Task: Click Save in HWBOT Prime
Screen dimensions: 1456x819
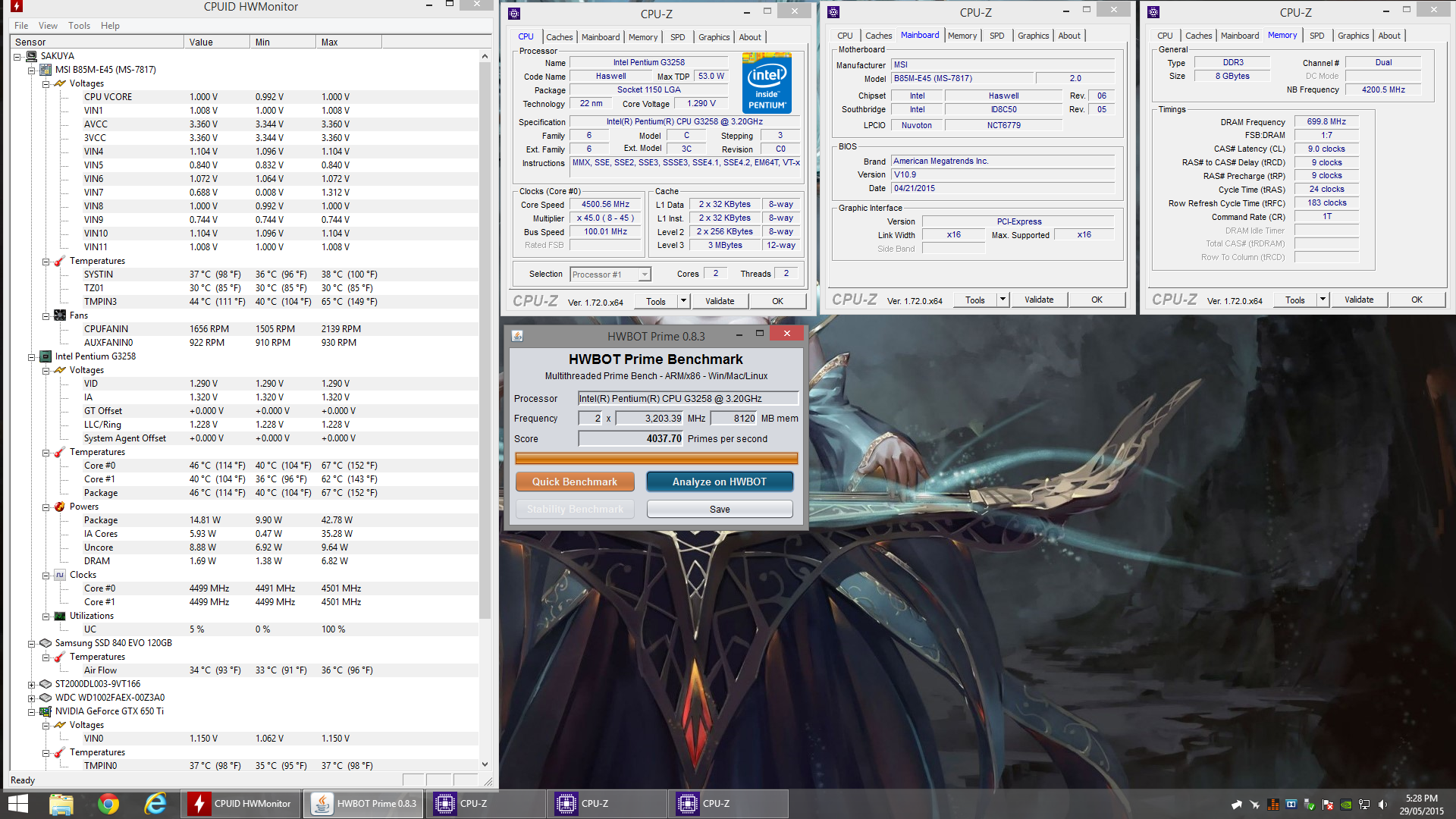Action: [719, 509]
